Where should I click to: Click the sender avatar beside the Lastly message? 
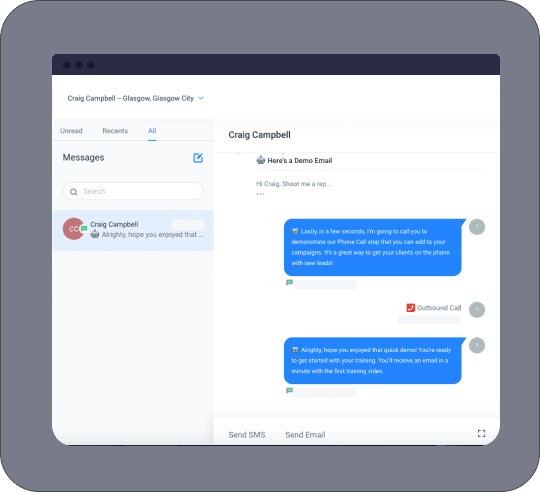point(477,227)
